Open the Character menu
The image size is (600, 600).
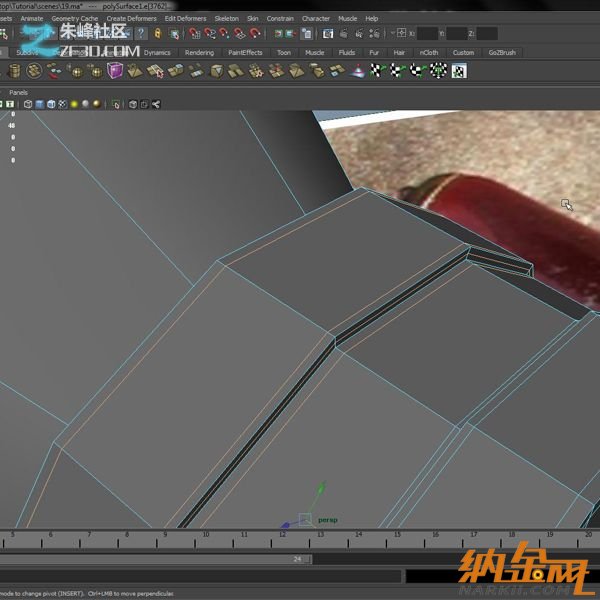click(x=316, y=18)
